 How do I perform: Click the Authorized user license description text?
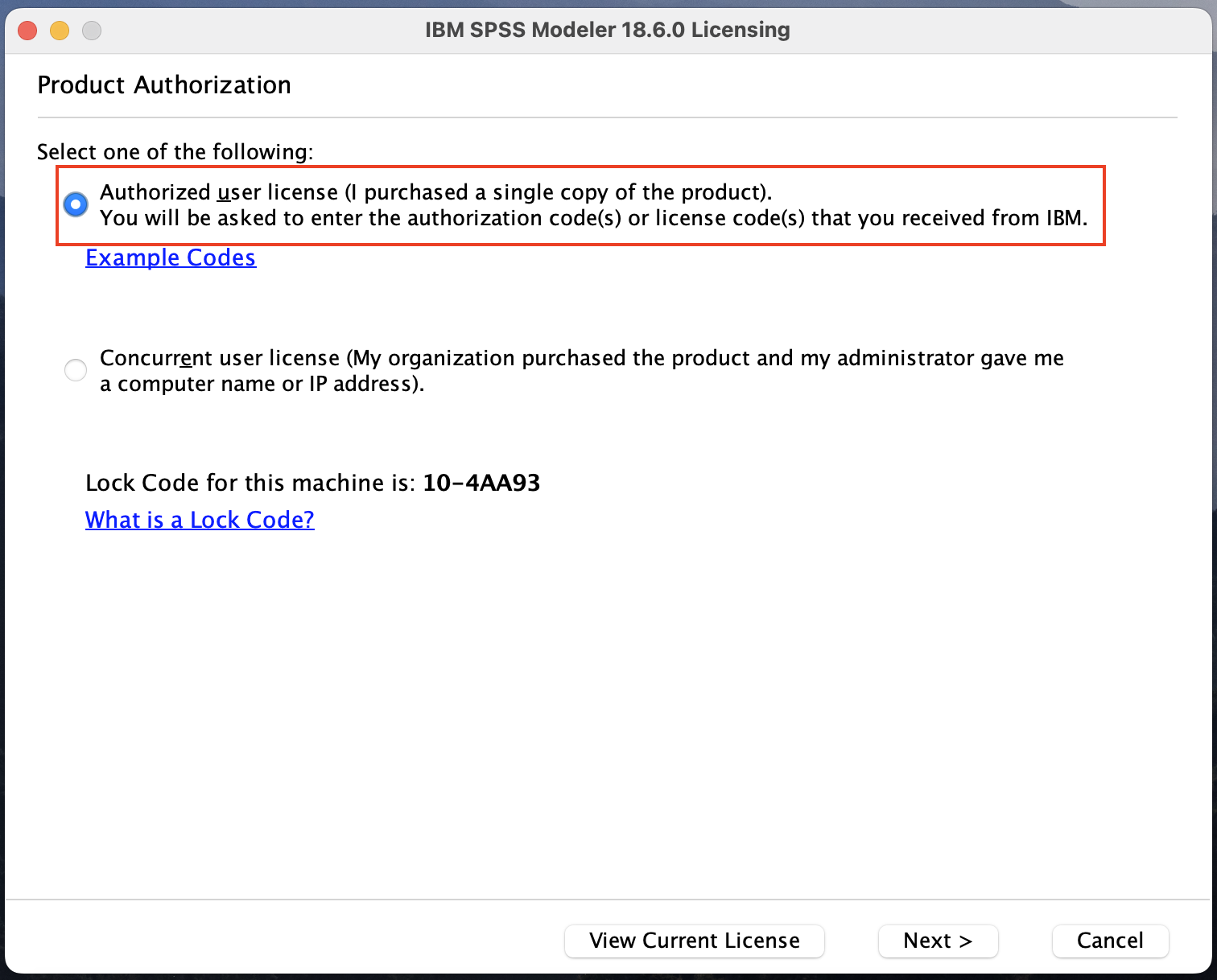coord(594,205)
